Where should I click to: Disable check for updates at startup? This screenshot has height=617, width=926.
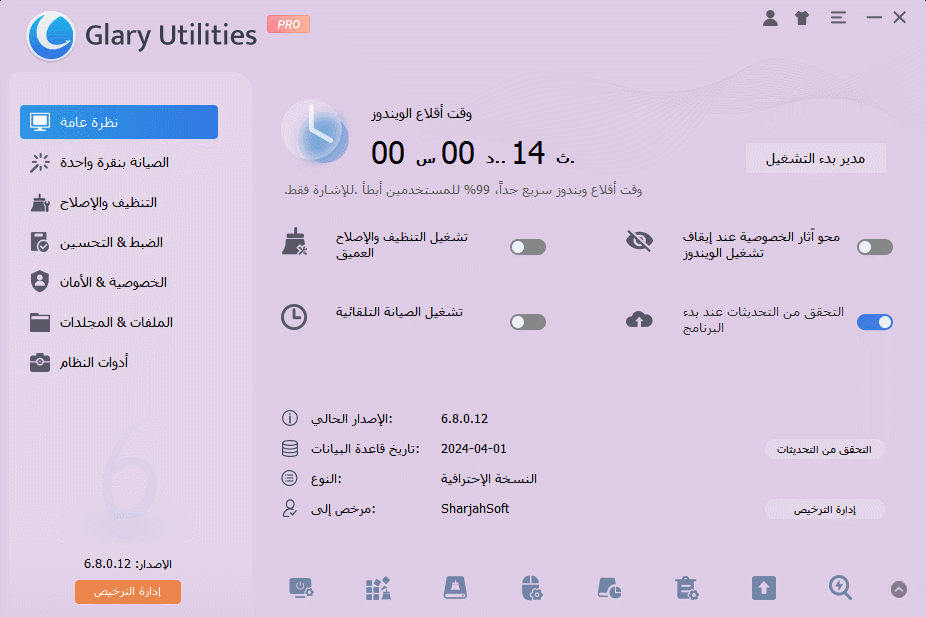875,322
